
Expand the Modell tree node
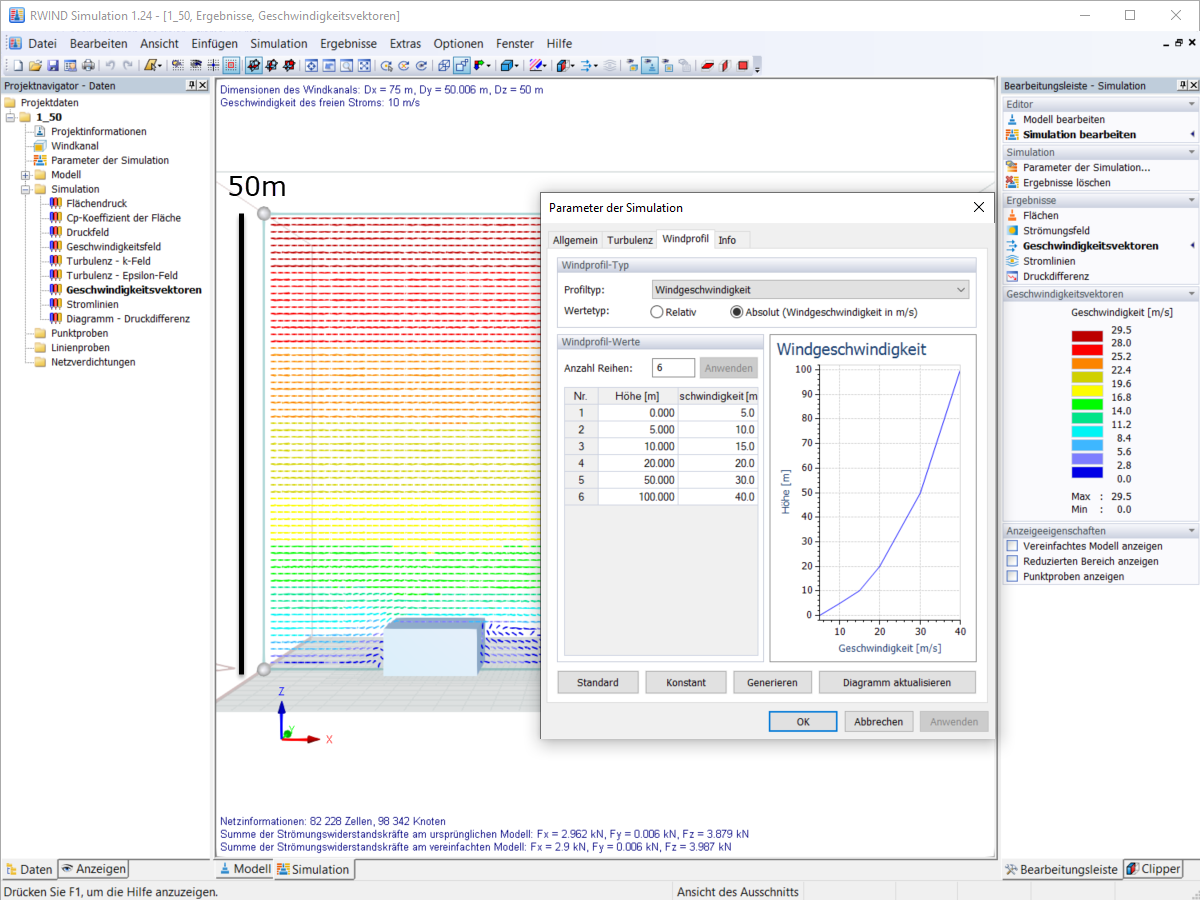click(x=26, y=175)
